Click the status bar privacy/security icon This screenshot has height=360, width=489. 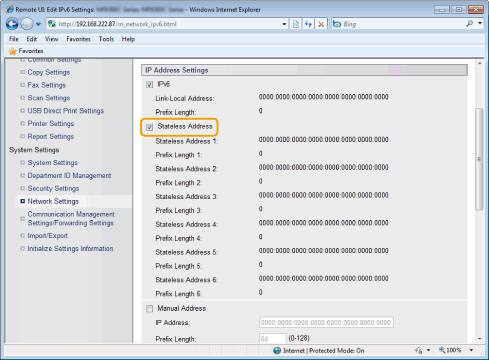pyautogui.click(x=418, y=350)
